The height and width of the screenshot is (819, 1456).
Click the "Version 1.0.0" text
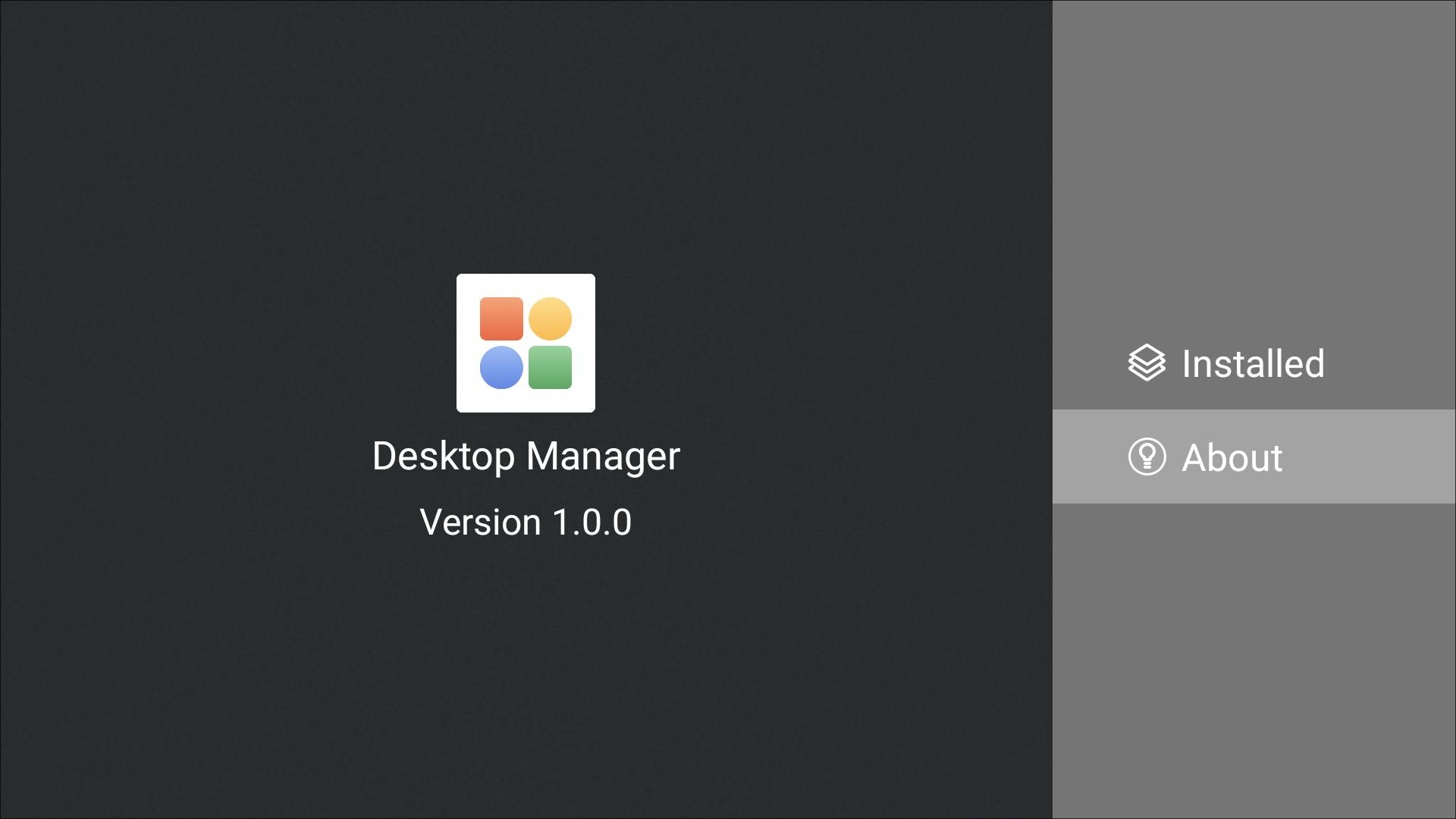click(x=526, y=522)
